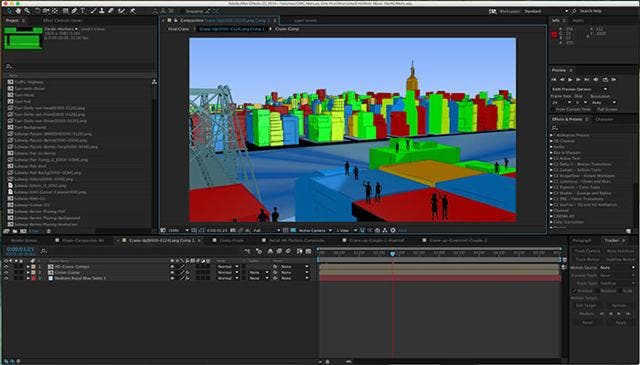
Task: Select the Selection arrow tool
Action: (x=9, y=11)
